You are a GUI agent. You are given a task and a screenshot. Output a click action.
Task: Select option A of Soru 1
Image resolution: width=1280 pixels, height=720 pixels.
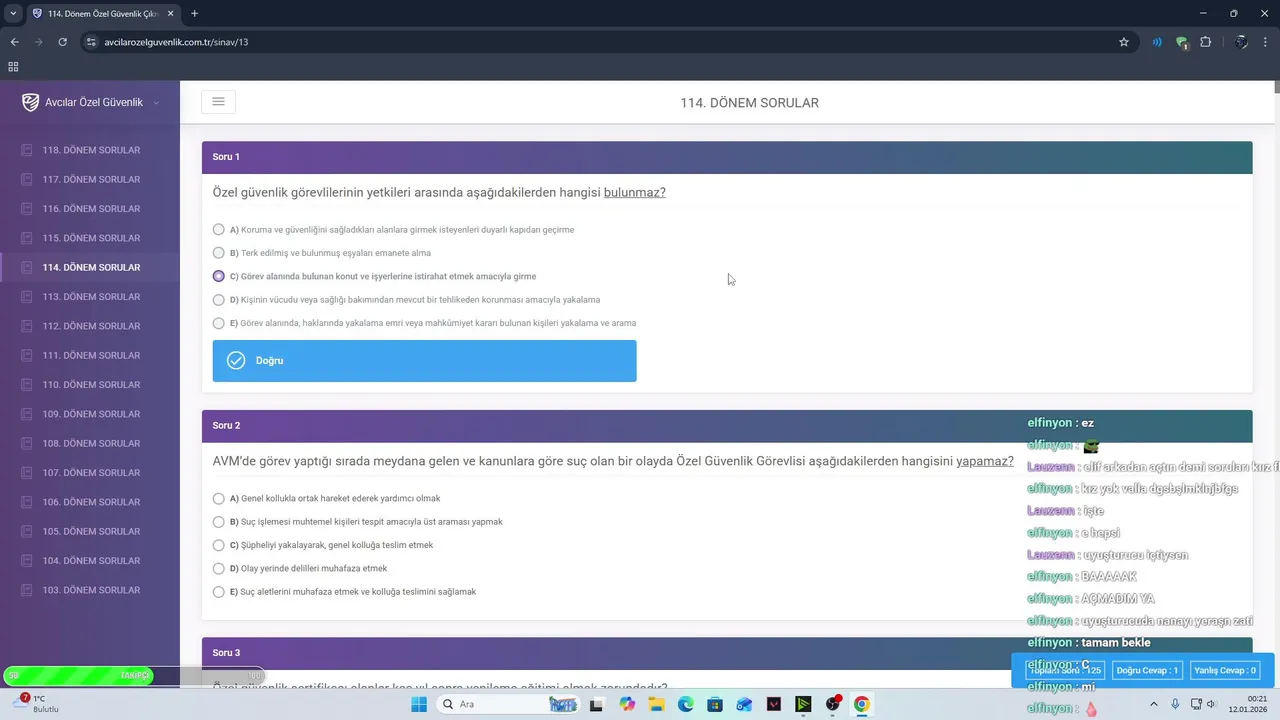click(219, 229)
